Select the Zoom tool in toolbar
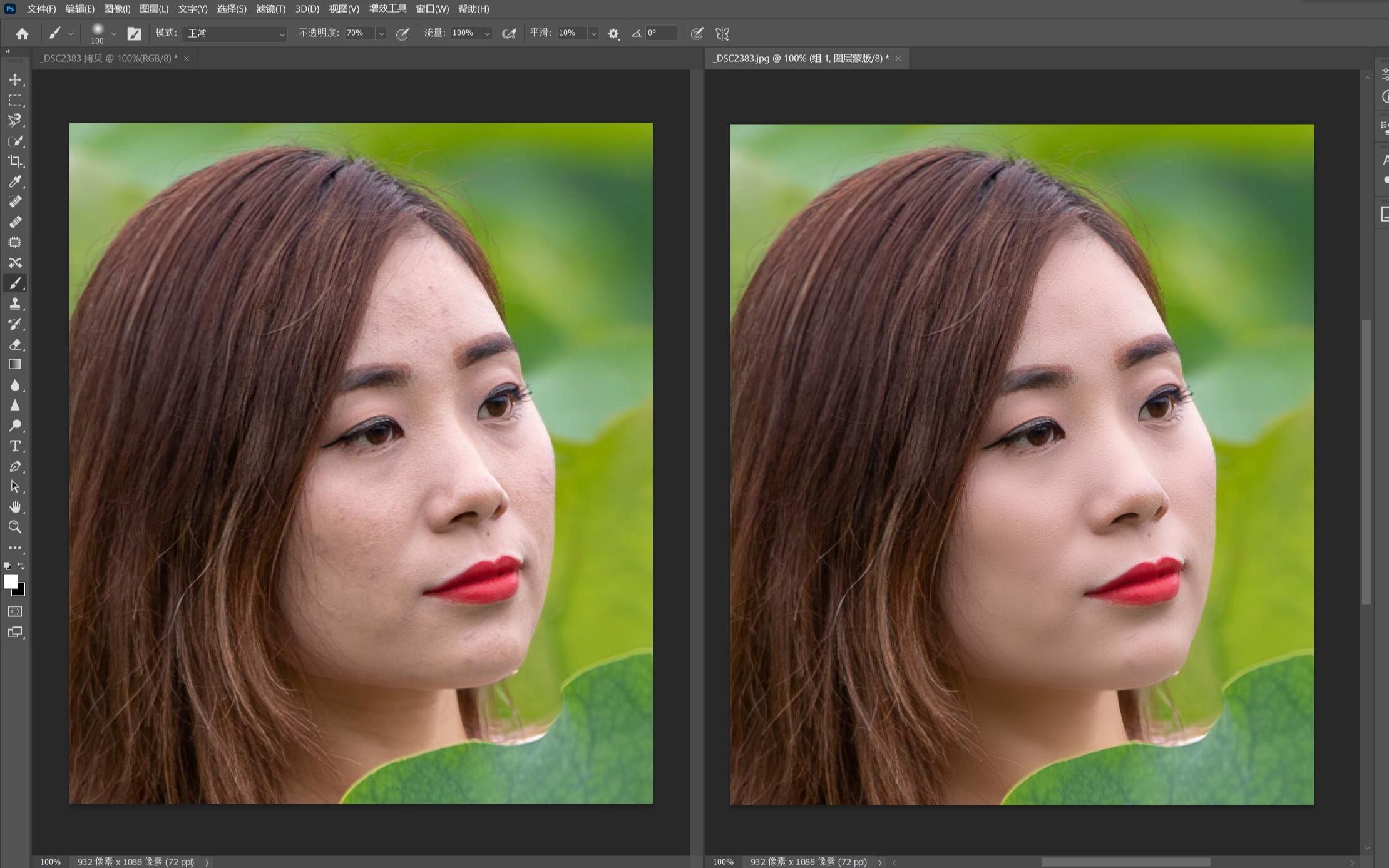Screen dimensions: 1389x868 (x=15, y=527)
